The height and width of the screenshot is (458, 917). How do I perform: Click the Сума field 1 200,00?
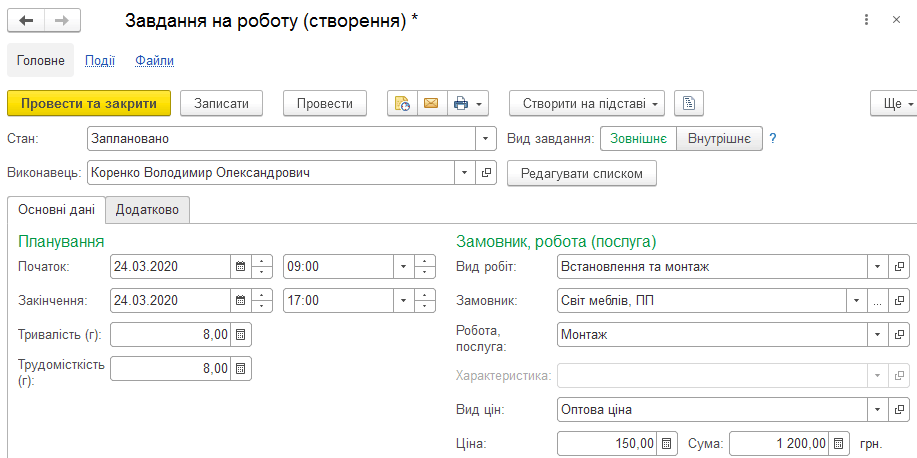point(779,443)
